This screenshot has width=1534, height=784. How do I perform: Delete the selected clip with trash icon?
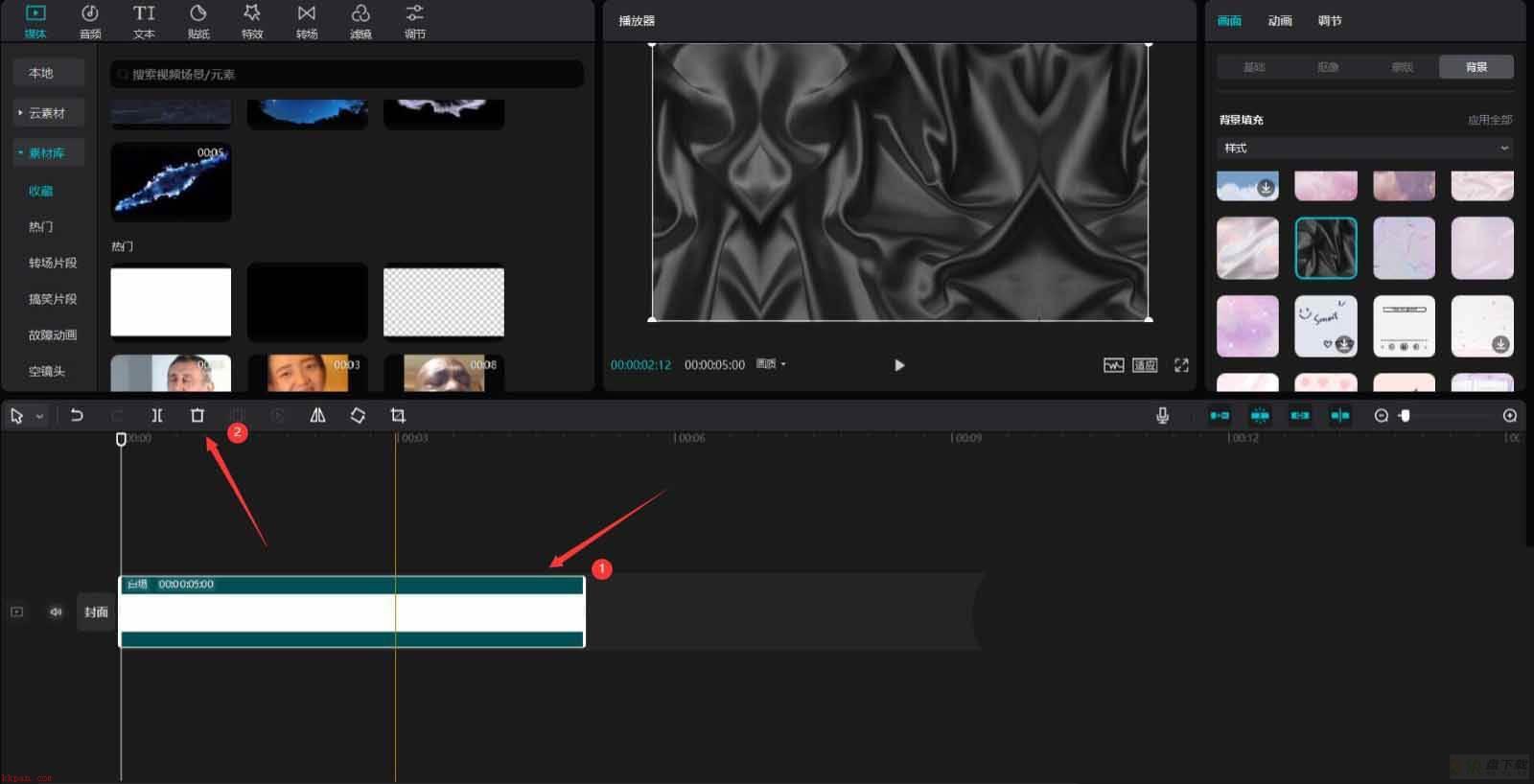[198, 415]
